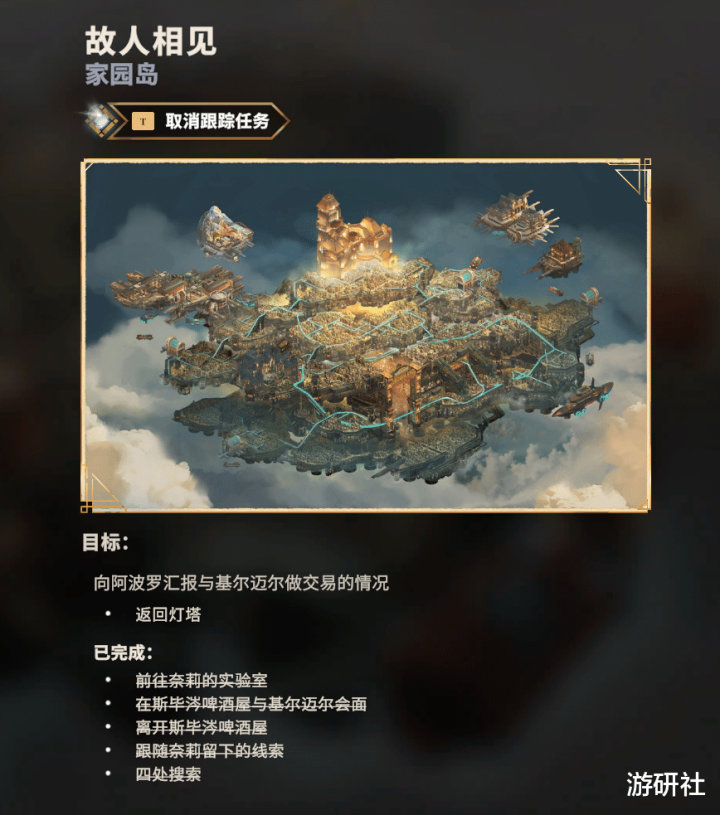
Task: Select completed step 前往奈莉的实验室
Action: (x=202, y=680)
